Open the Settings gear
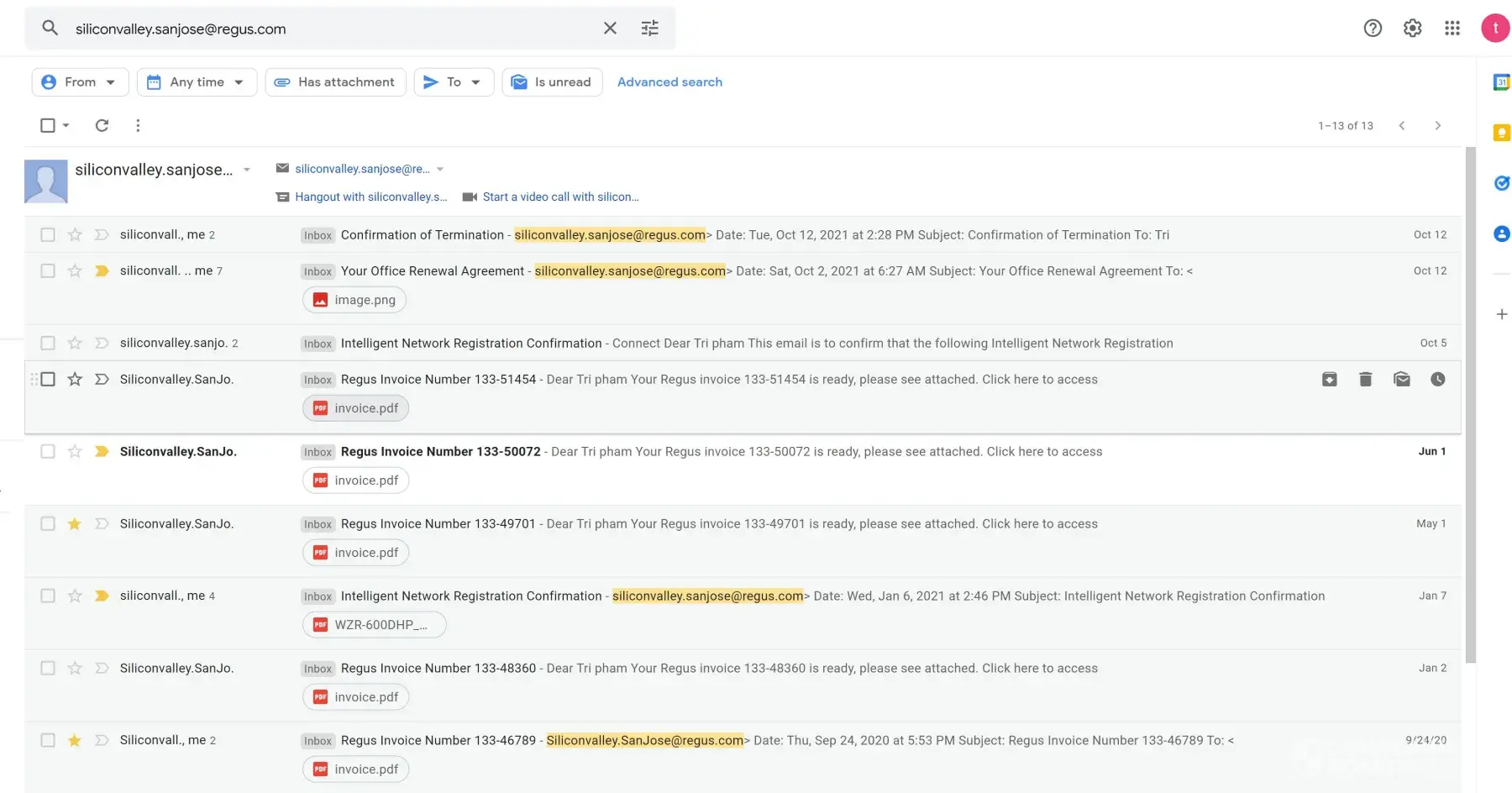 tap(1412, 29)
